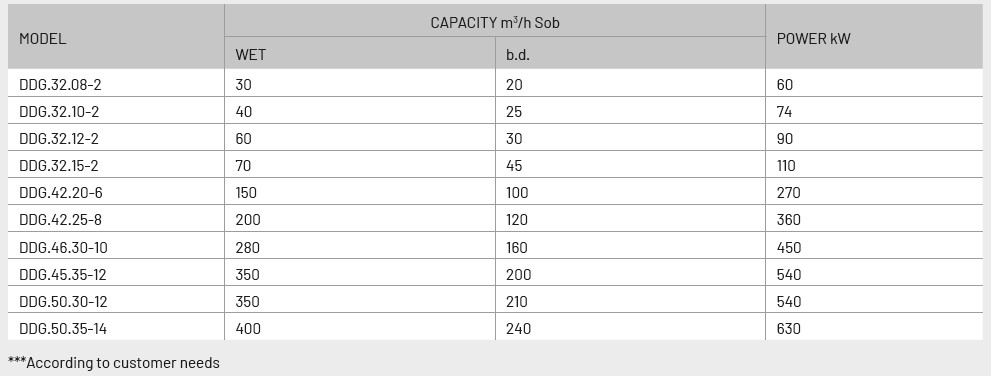Click the b.d. sub-column header
991x376 pixels.
point(518,55)
